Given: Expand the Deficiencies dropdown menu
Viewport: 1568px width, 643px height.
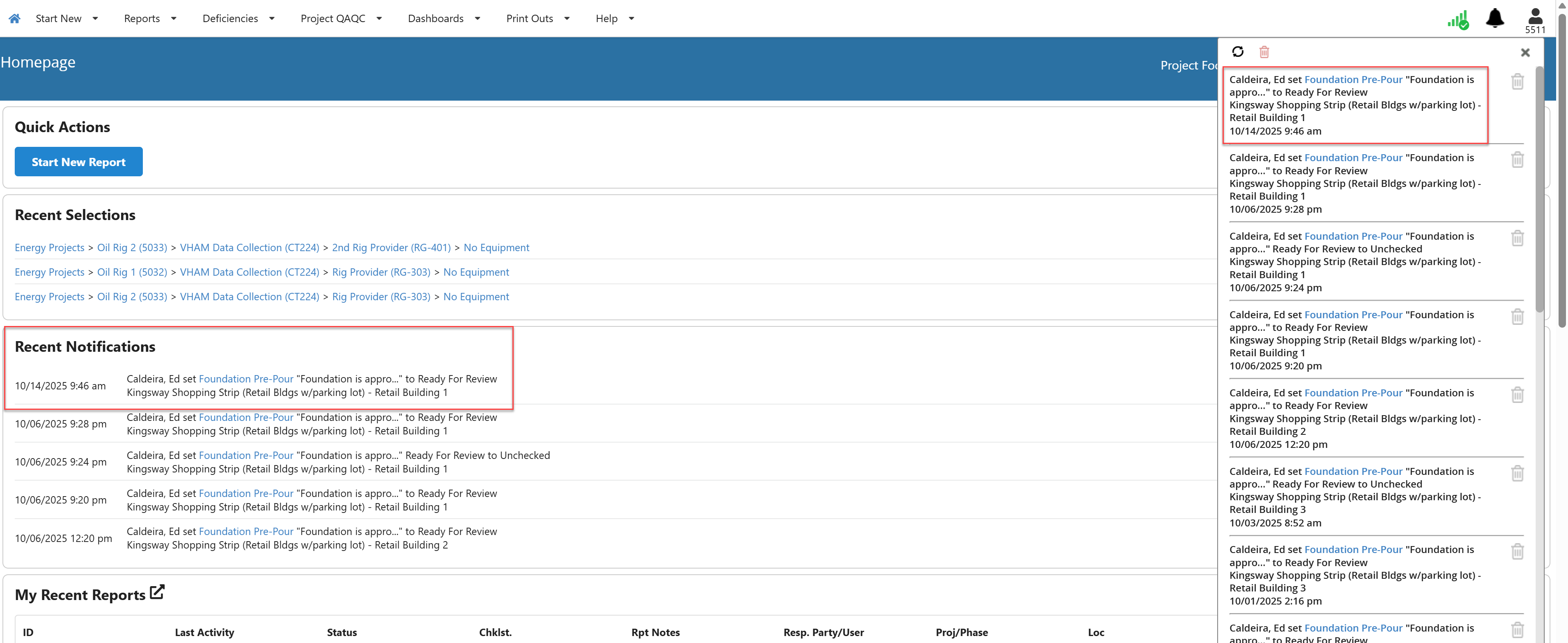Looking at the screenshot, I should point(239,18).
